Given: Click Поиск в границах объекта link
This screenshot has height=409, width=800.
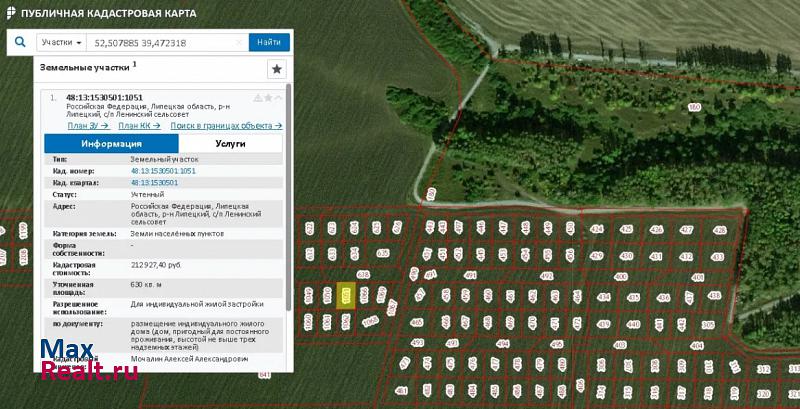Looking at the screenshot, I should pyautogui.click(x=226, y=126).
